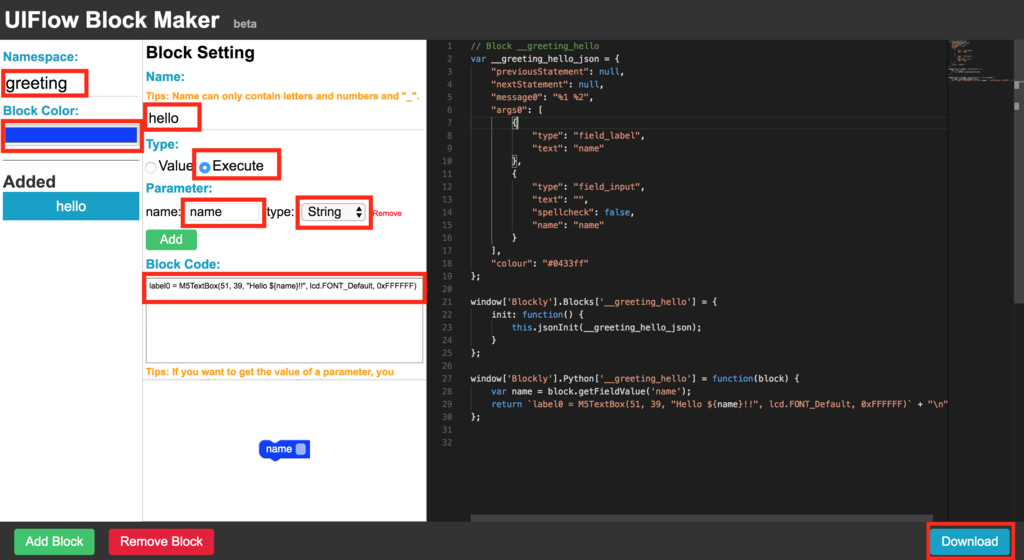This screenshot has width=1024, height=560.
Task: Click line number 20 in editor gutter
Action: [447, 289]
